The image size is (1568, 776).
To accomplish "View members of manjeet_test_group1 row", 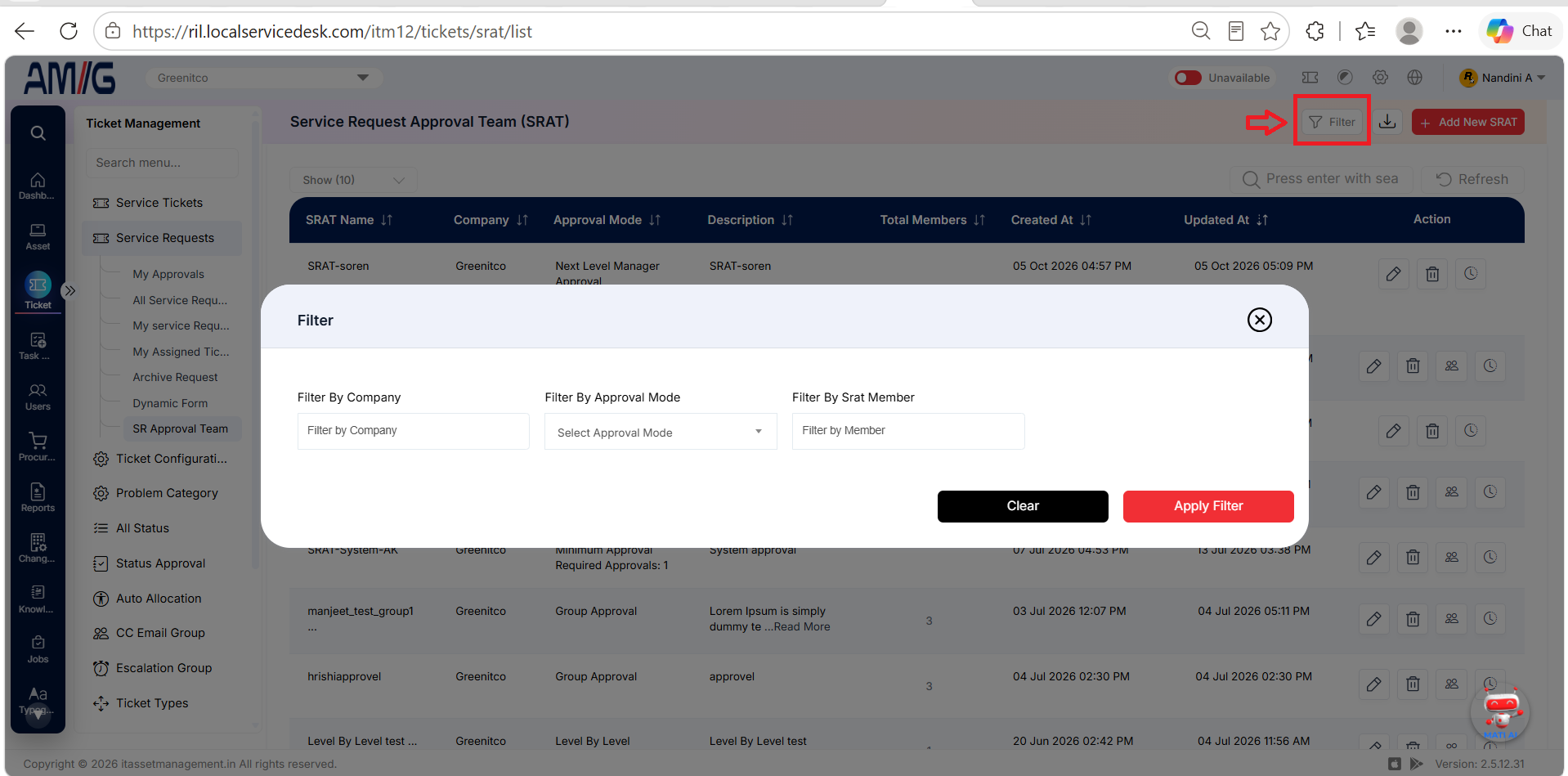I will click(x=1452, y=619).
